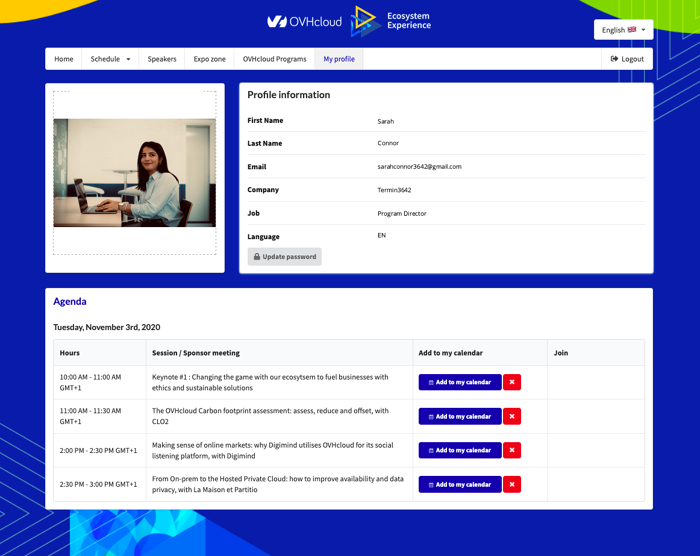Open the Expo zone page
700x556 pixels.
(210, 59)
